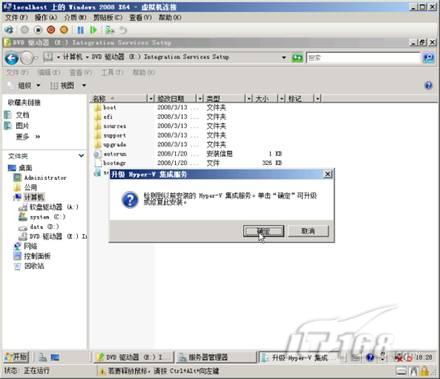This screenshot has width=440, height=379.
Task: Open the 文件 menu of VM connection
Action: (16, 17)
